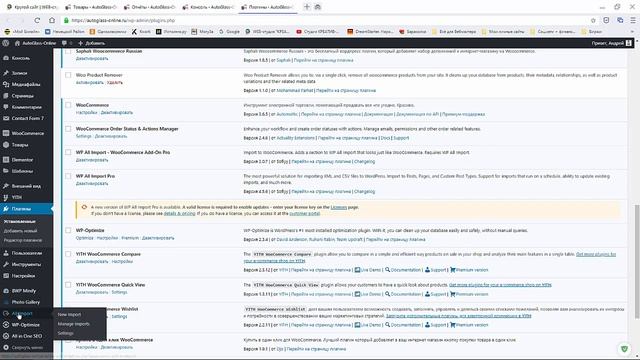Reload the page in the browser

click(37, 20)
